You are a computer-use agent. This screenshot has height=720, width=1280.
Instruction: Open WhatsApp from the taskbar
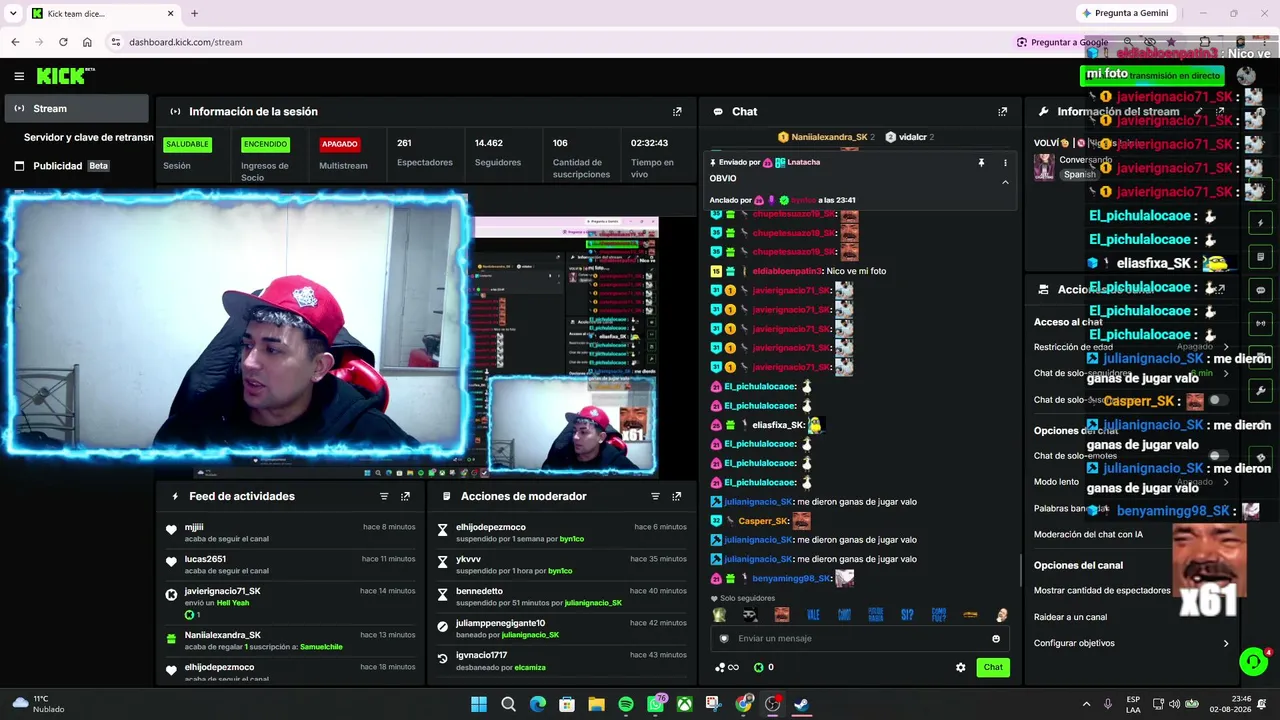click(x=656, y=704)
